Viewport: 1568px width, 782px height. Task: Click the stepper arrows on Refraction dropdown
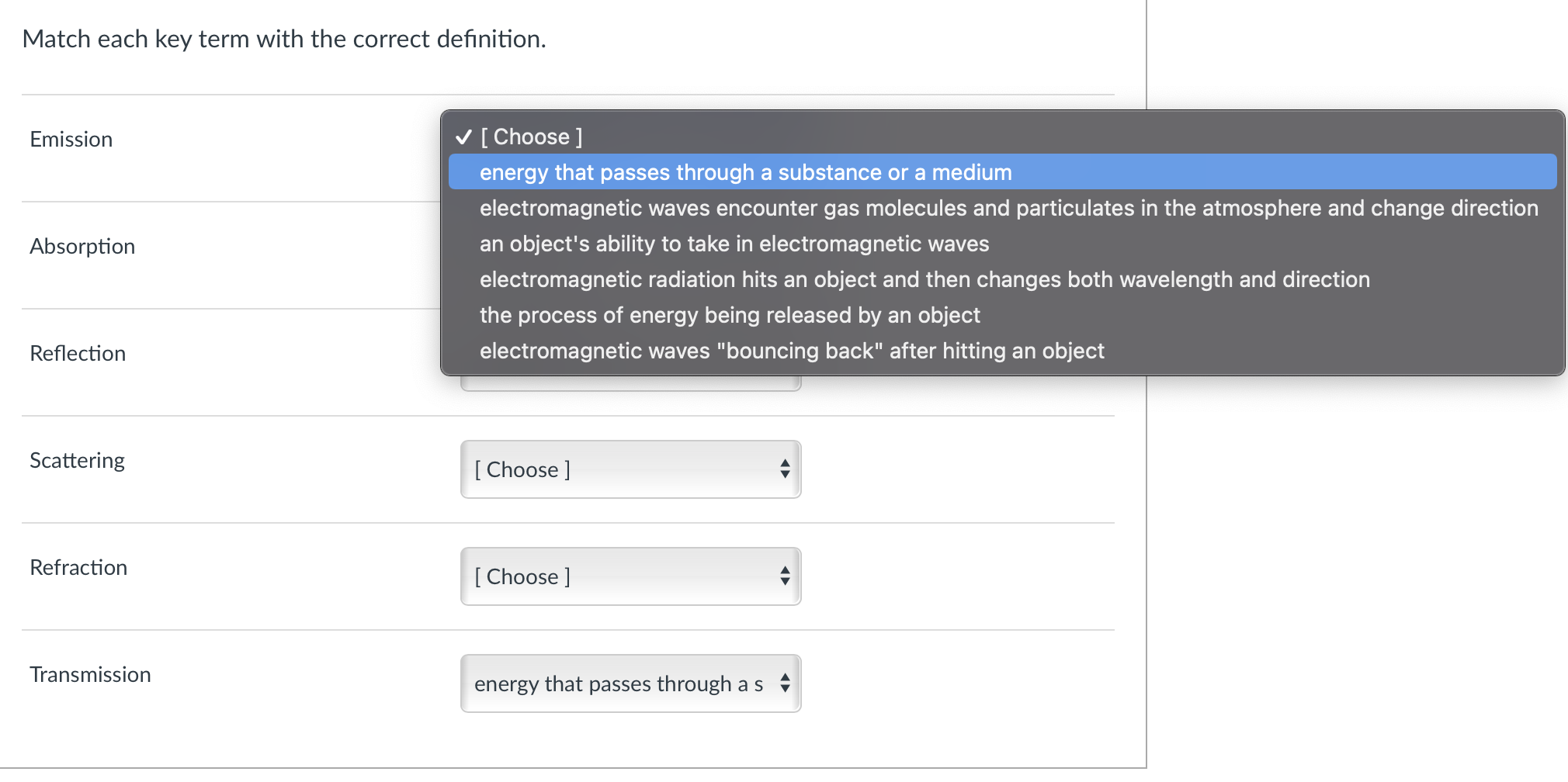click(x=785, y=576)
